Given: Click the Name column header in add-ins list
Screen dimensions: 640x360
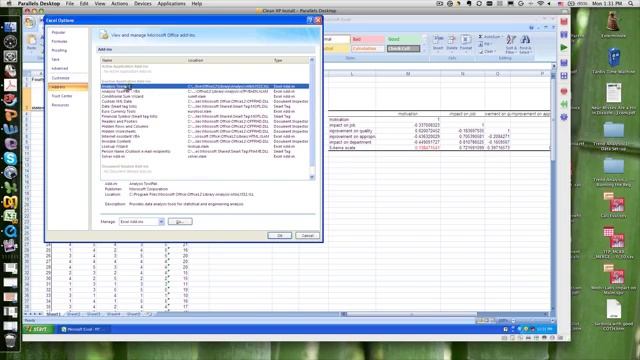Looking at the screenshot, I should pyautogui.click(x=143, y=60).
